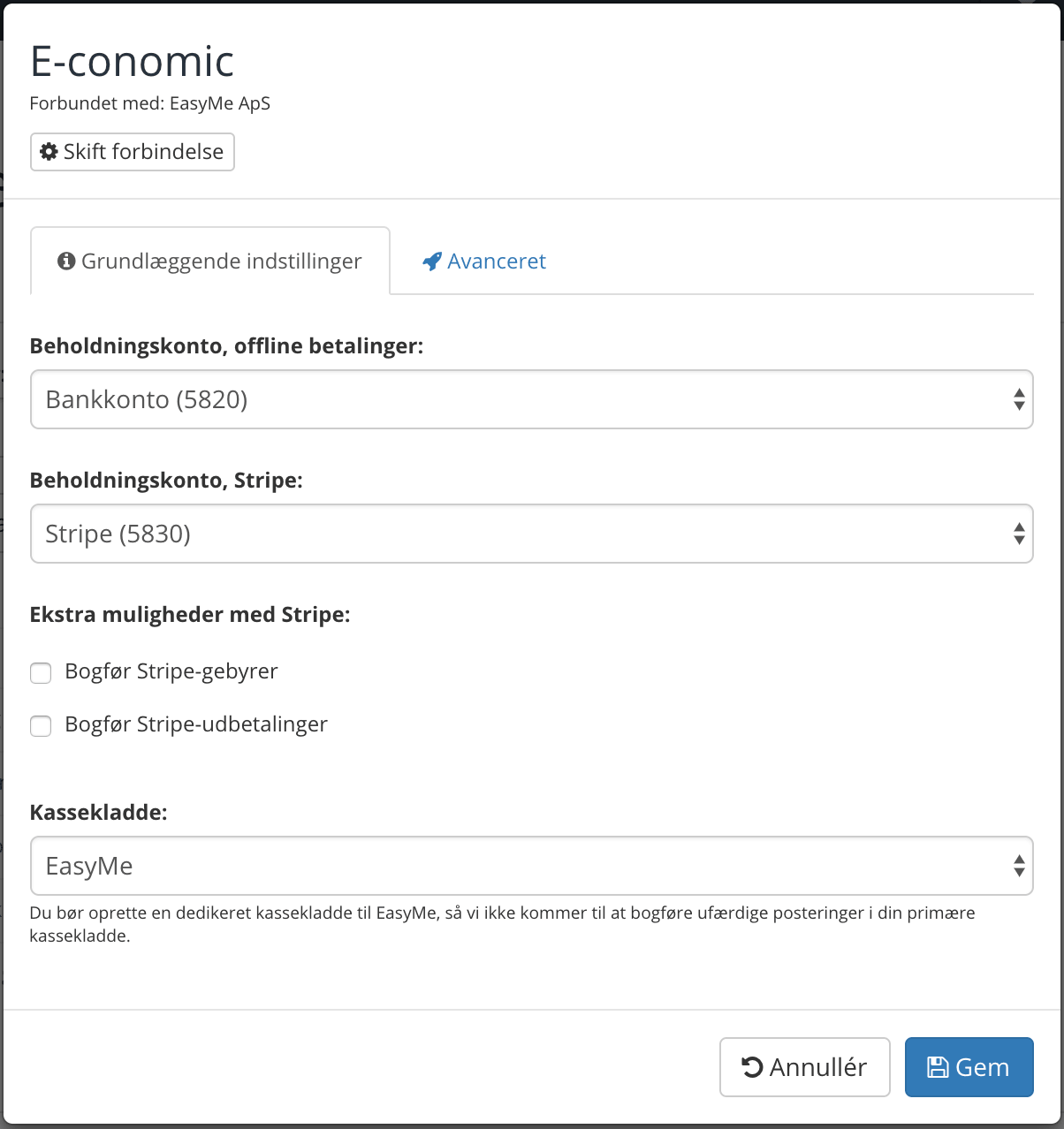The width and height of the screenshot is (1064, 1129).
Task: Click the stepper arrows on the Bankkonto dropdown
Action: point(1019,399)
